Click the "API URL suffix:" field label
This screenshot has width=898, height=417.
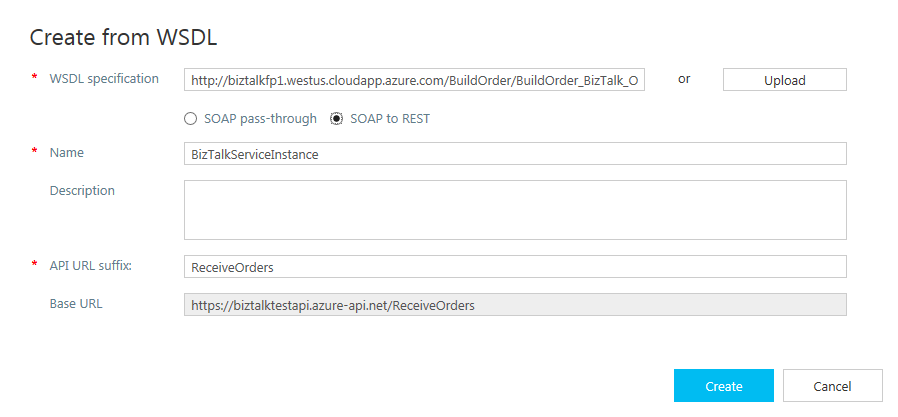91,265
